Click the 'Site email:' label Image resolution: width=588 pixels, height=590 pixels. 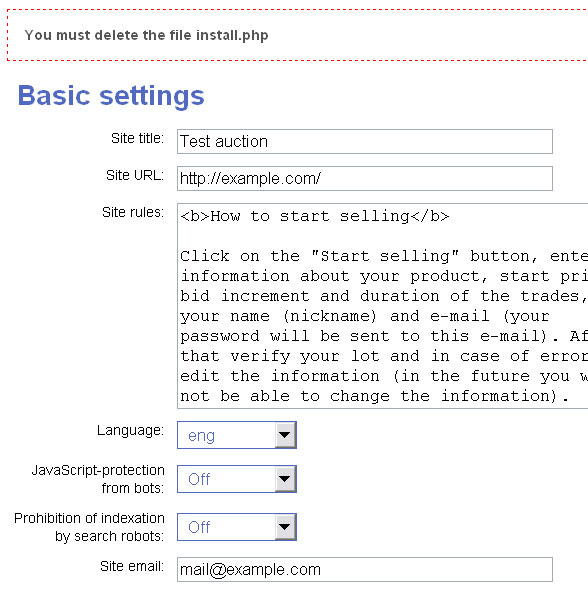pyautogui.click(x=132, y=566)
